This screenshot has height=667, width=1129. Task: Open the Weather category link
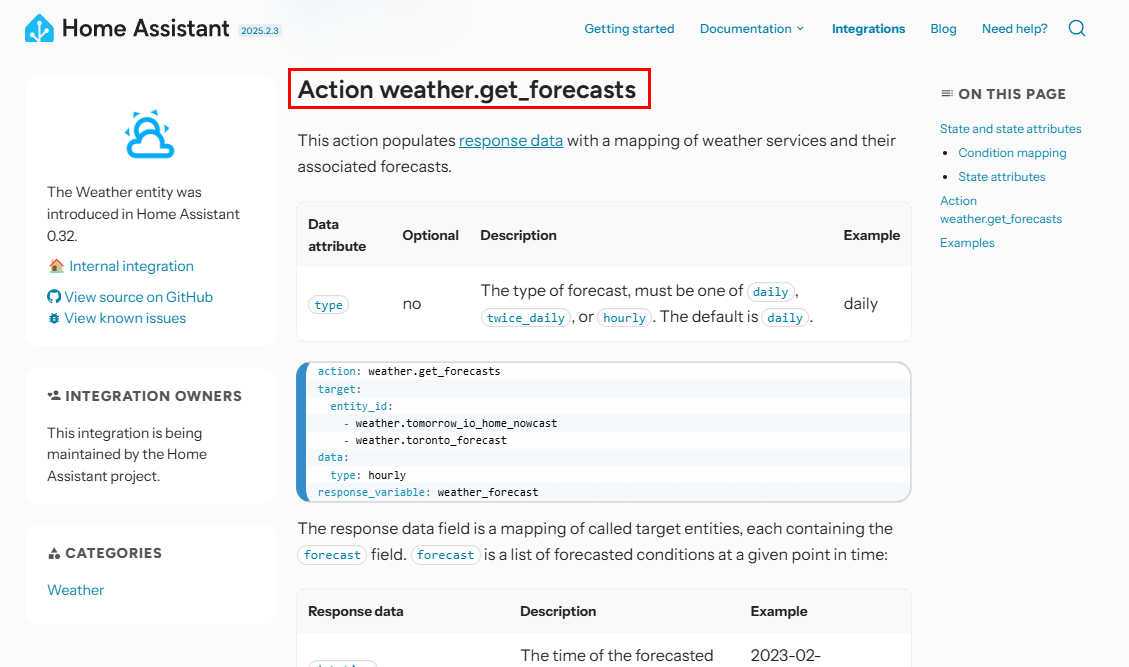tap(76, 590)
